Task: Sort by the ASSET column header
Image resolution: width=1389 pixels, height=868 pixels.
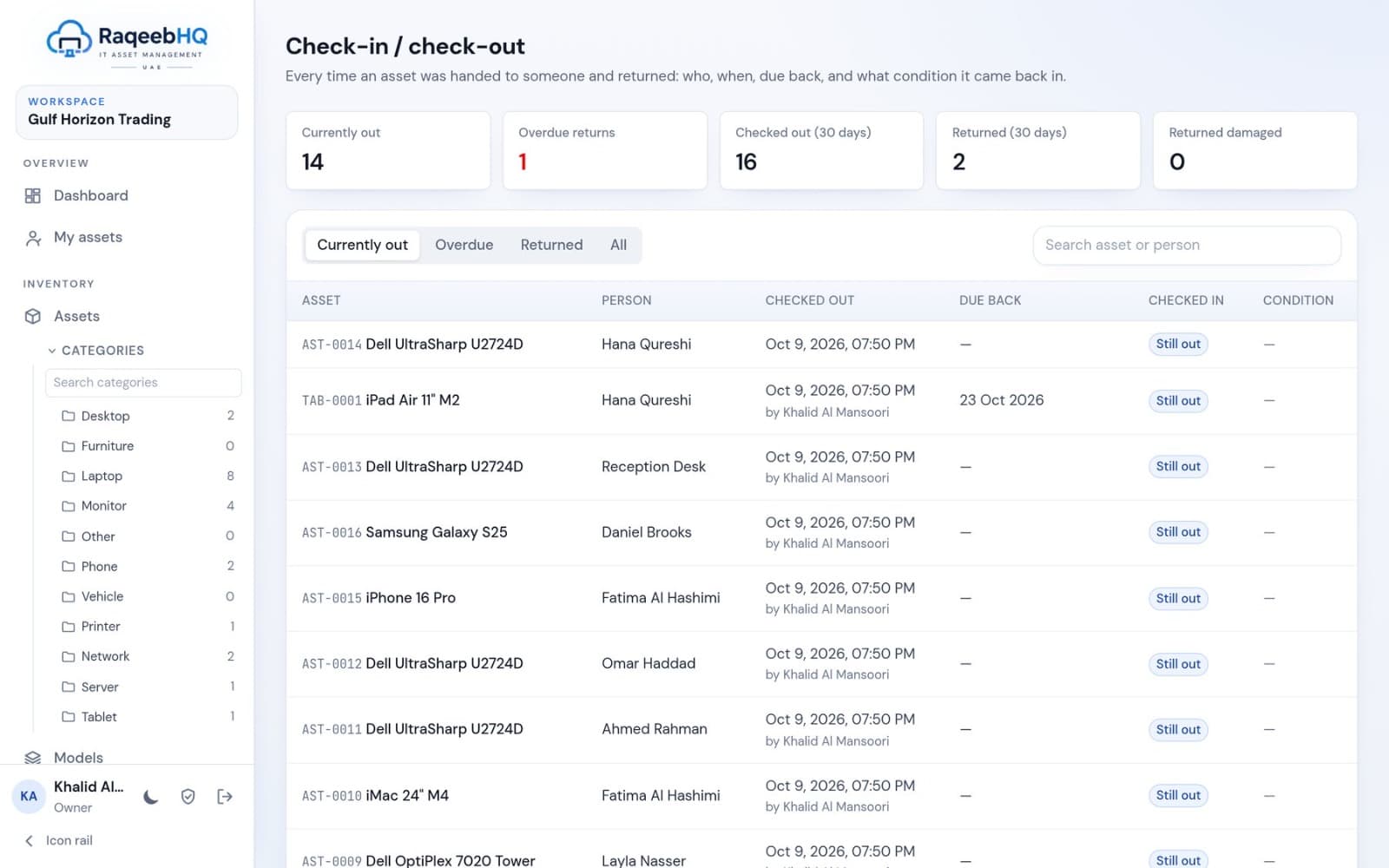Action: point(321,300)
